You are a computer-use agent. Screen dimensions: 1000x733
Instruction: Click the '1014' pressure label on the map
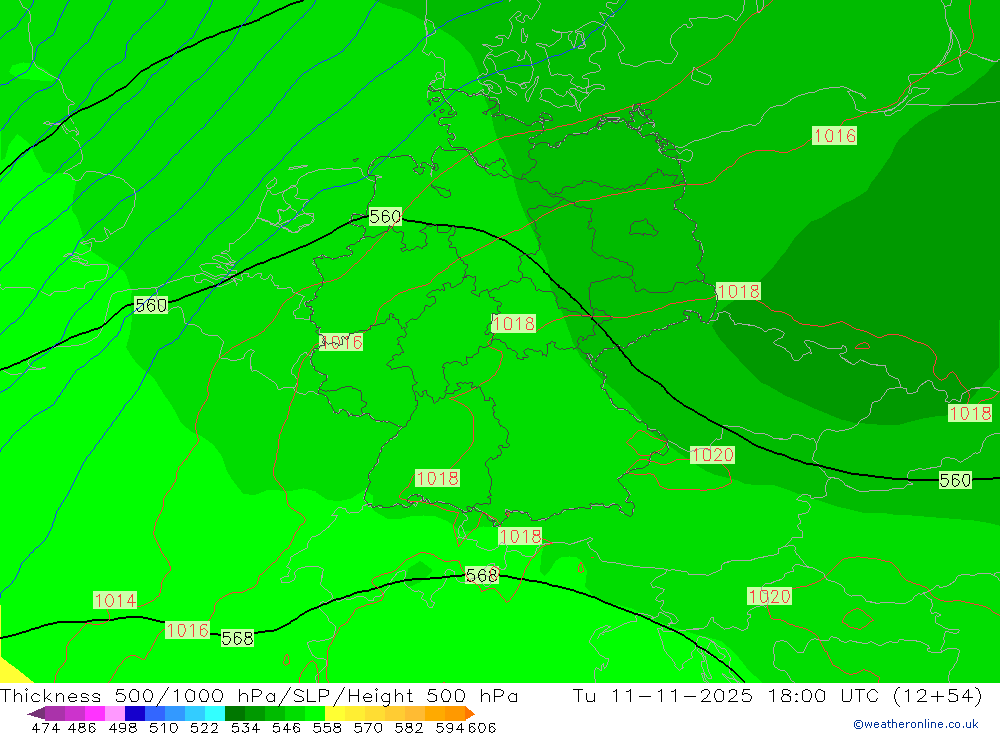(115, 600)
